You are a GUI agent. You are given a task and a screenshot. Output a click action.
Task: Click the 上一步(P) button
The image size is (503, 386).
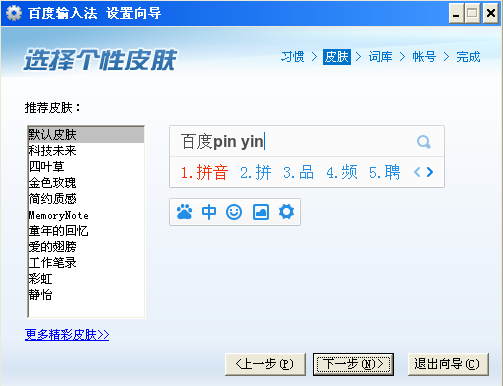pos(265,364)
